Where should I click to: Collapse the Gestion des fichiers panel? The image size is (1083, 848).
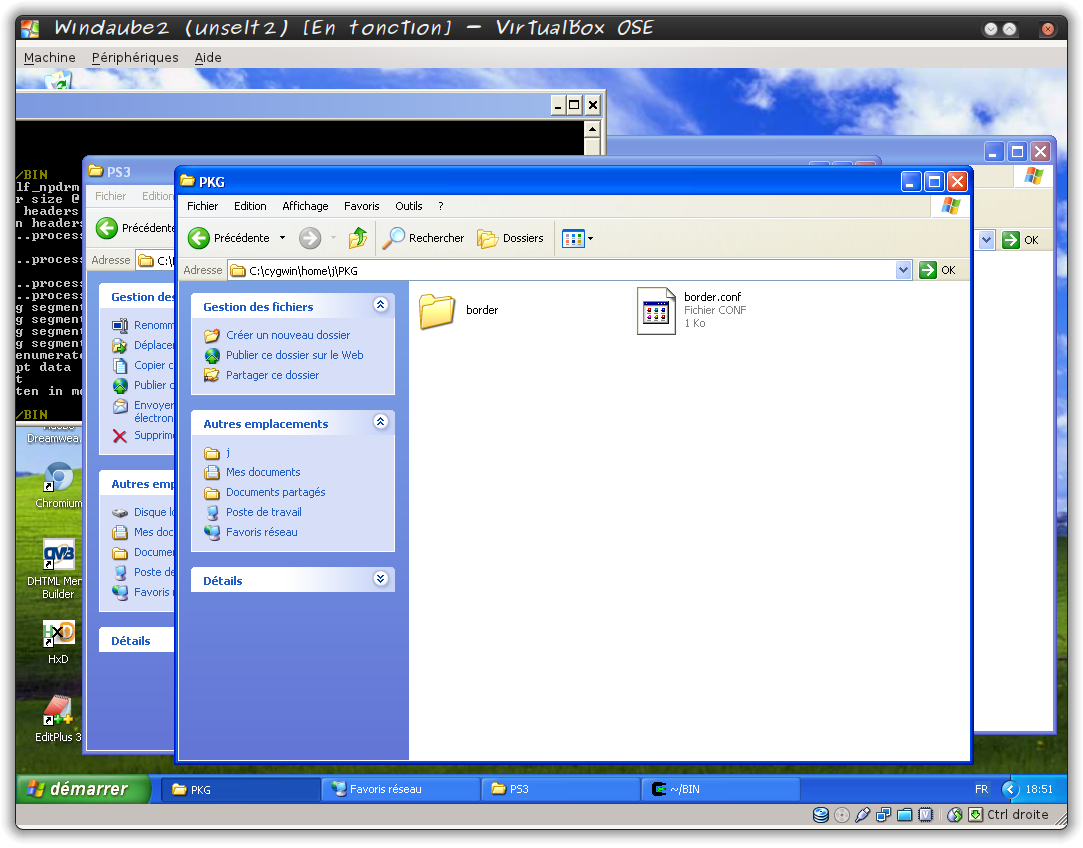click(x=380, y=305)
